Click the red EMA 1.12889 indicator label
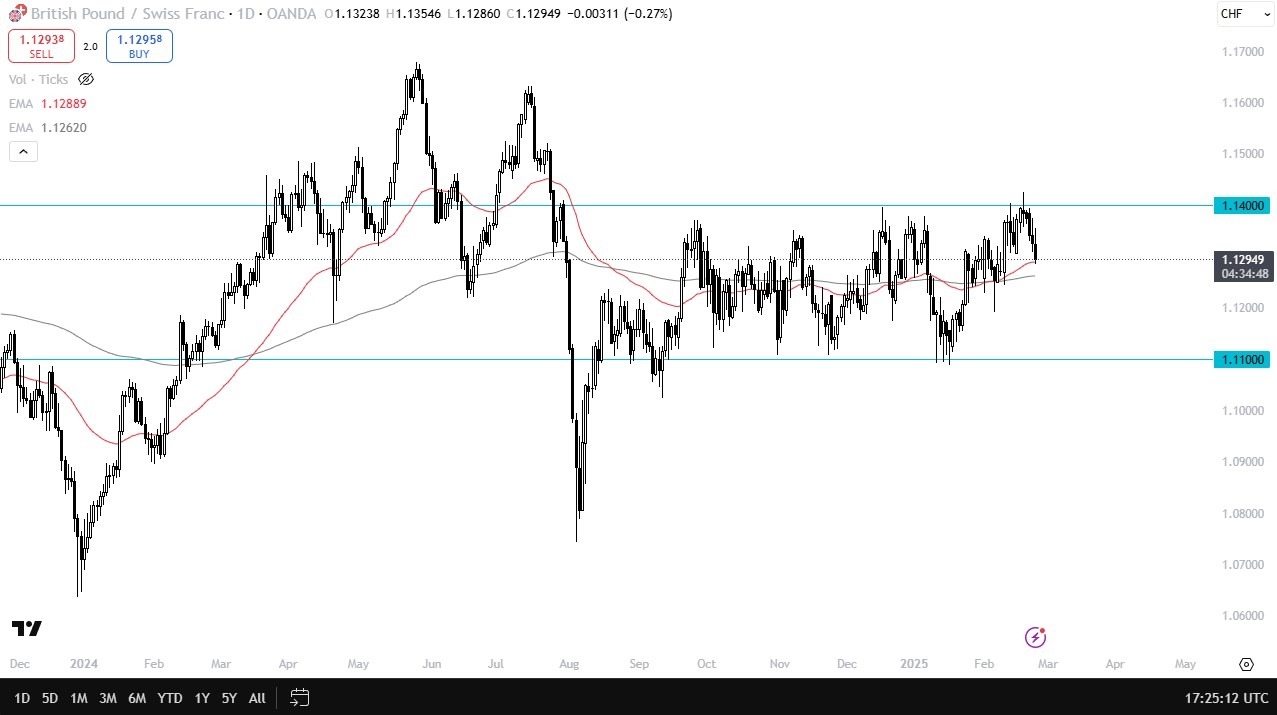The image size is (1277, 715). 49,104
